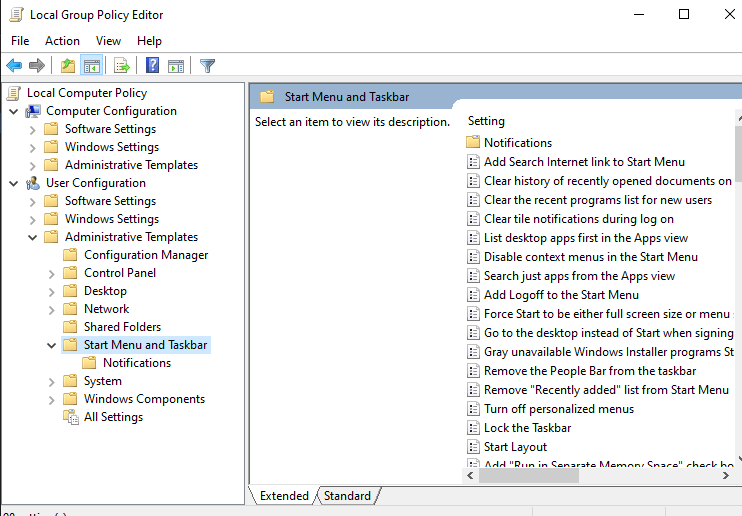The width and height of the screenshot is (742, 516).
Task: Open the Help menu
Action: coord(149,41)
